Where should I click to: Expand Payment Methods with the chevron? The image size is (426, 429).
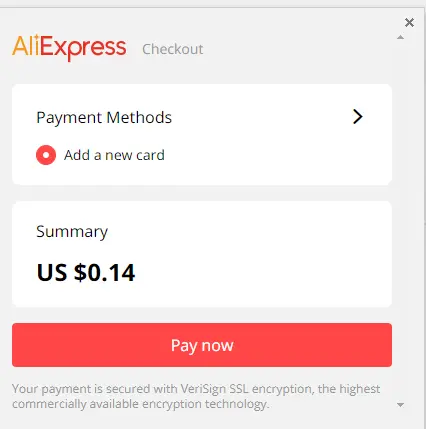(357, 117)
